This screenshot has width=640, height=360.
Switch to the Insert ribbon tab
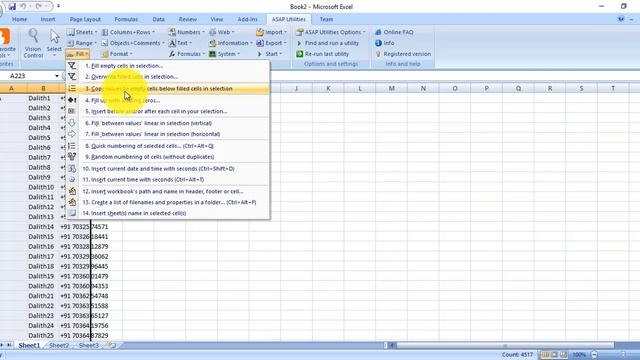48,19
